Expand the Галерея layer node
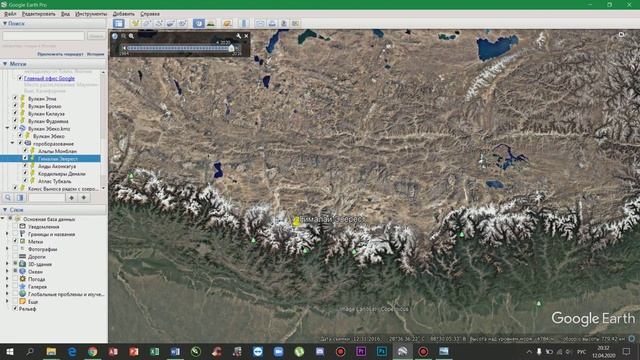 tap(7, 286)
